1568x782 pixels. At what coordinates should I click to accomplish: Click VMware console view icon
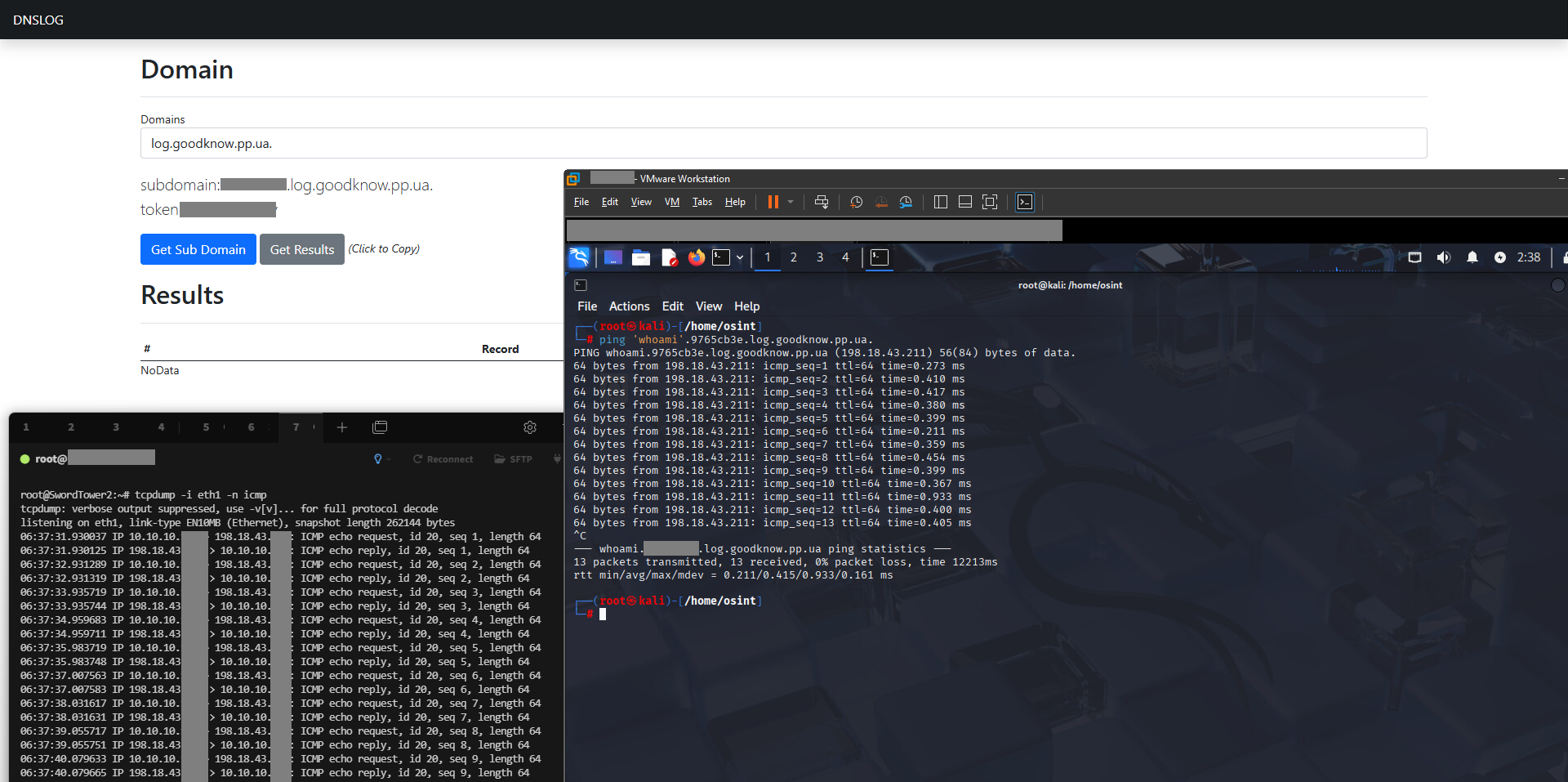(1025, 202)
